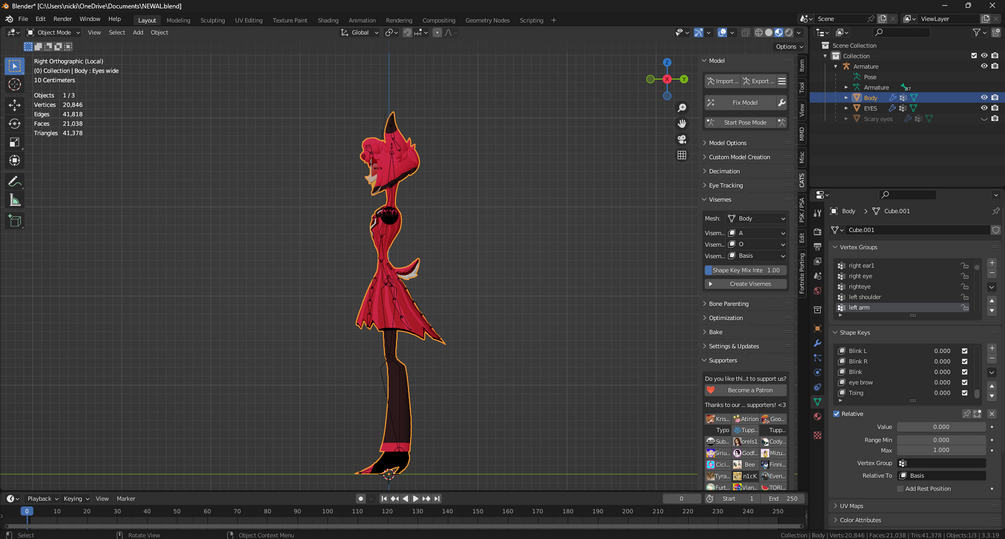Viewport: 1005px width, 539px height.
Task: Select the Add Cube tool
Action: pyautogui.click(x=15, y=222)
